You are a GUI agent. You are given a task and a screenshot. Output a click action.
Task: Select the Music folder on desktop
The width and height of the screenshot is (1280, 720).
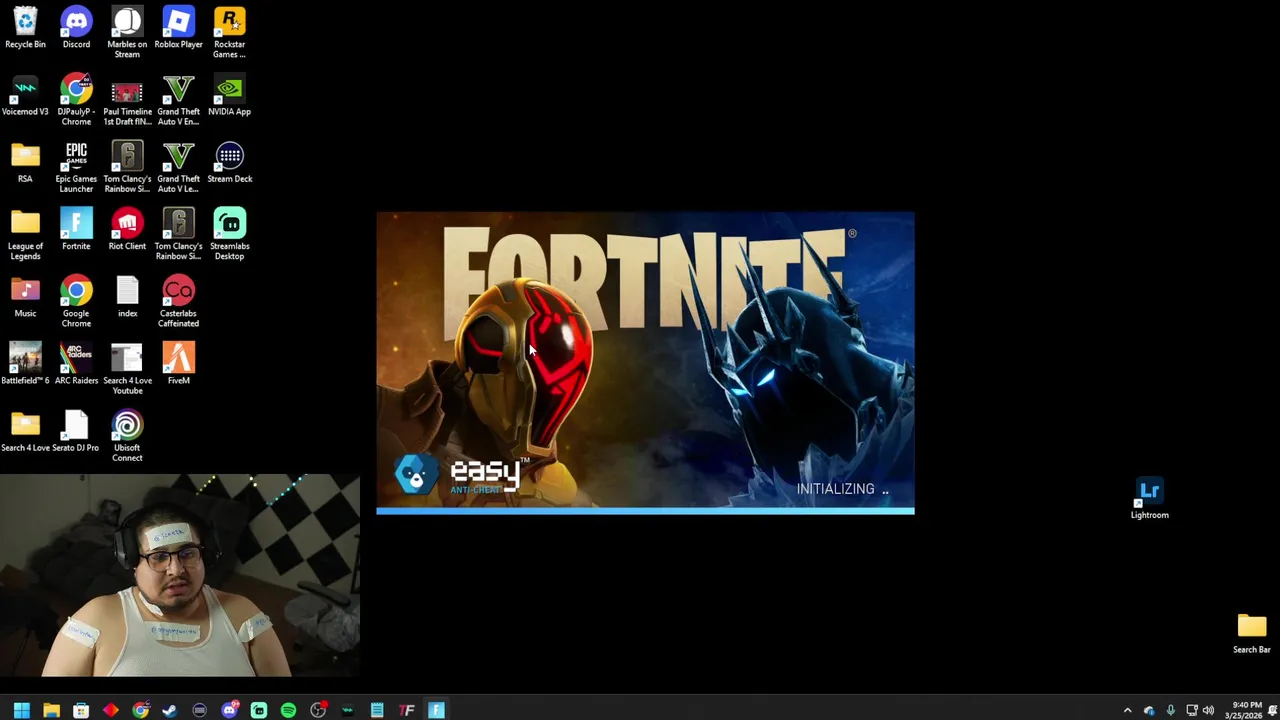coord(25,296)
